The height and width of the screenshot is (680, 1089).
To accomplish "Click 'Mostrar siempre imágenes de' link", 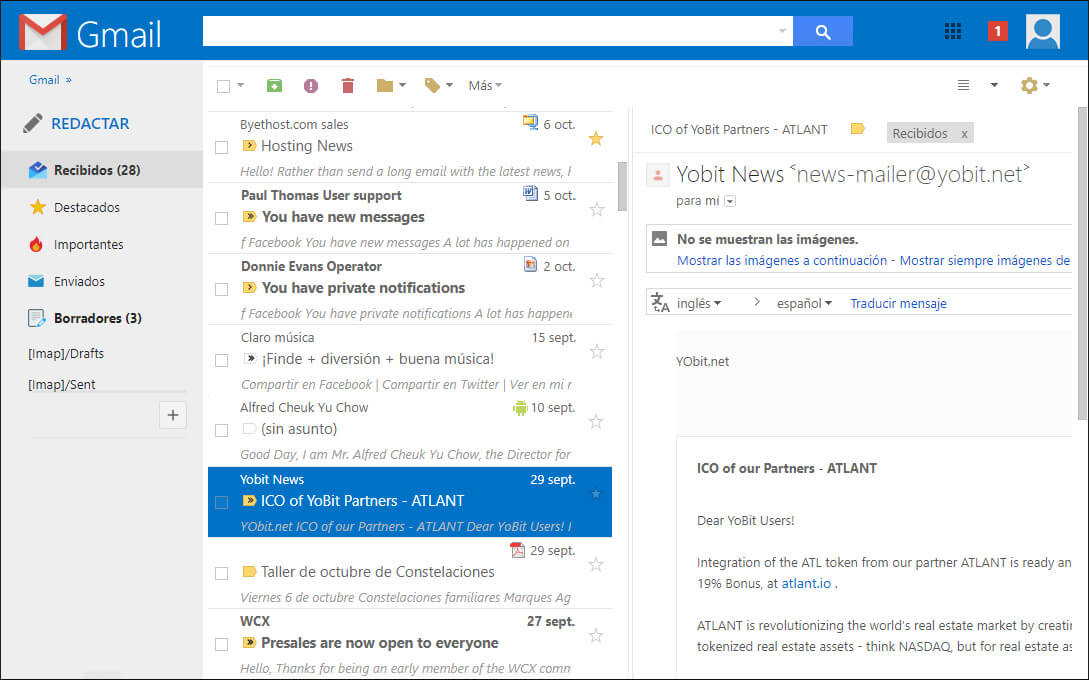I will point(985,260).
